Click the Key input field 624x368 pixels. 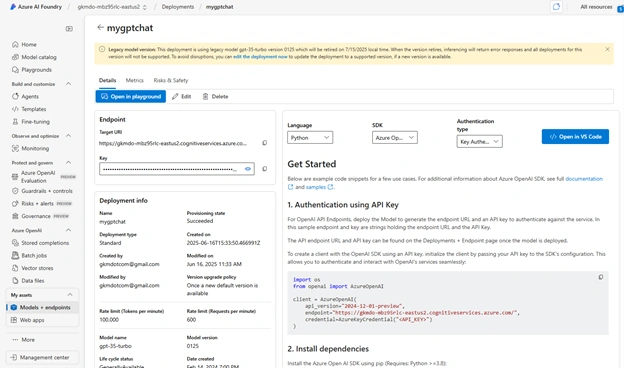pos(177,169)
